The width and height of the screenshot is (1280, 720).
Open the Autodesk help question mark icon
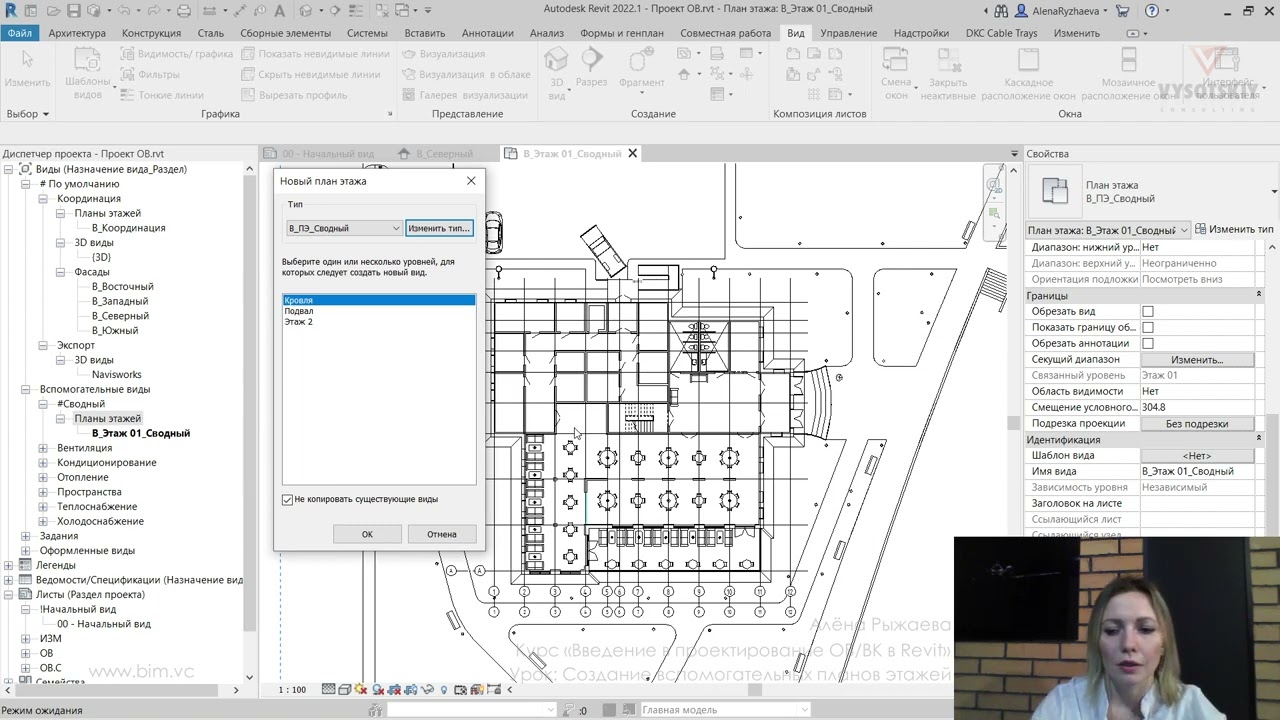[x=1153, y=11]
